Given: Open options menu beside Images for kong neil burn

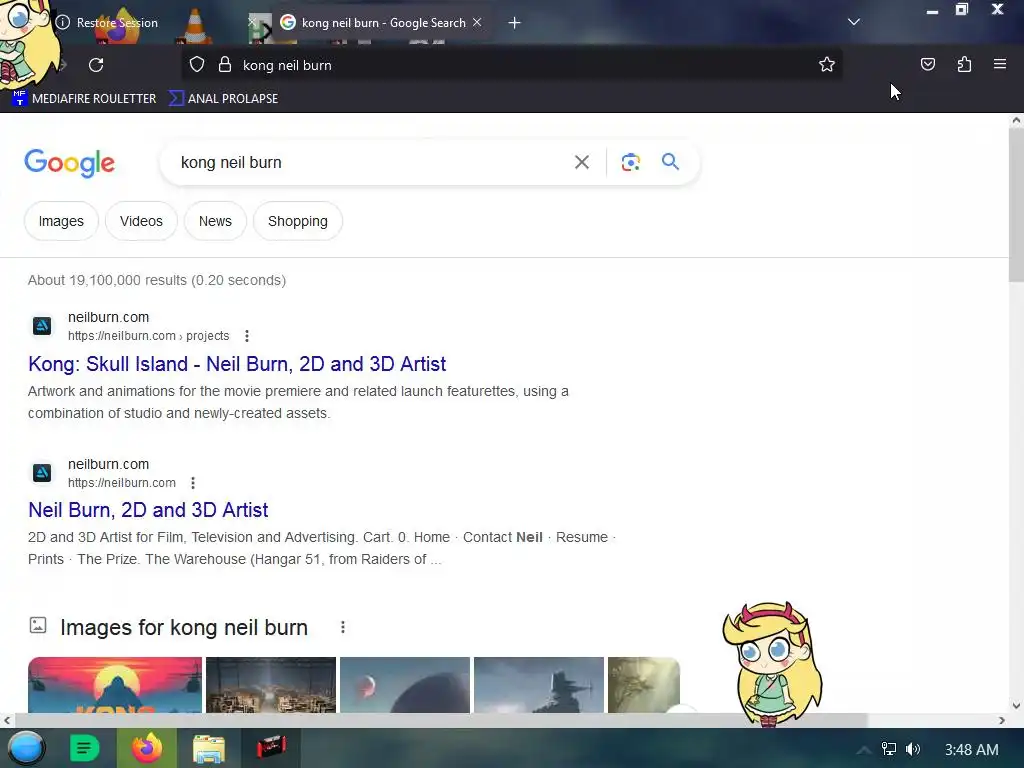Looking at the screenshot, I should [x=343, y=627].
